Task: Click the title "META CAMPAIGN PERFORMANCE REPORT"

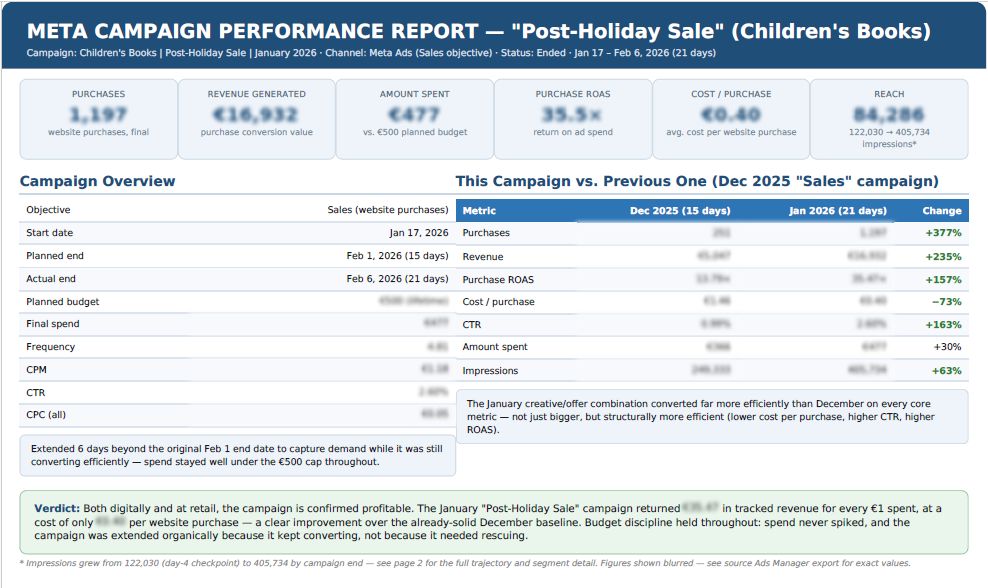Action: (253, 31)
